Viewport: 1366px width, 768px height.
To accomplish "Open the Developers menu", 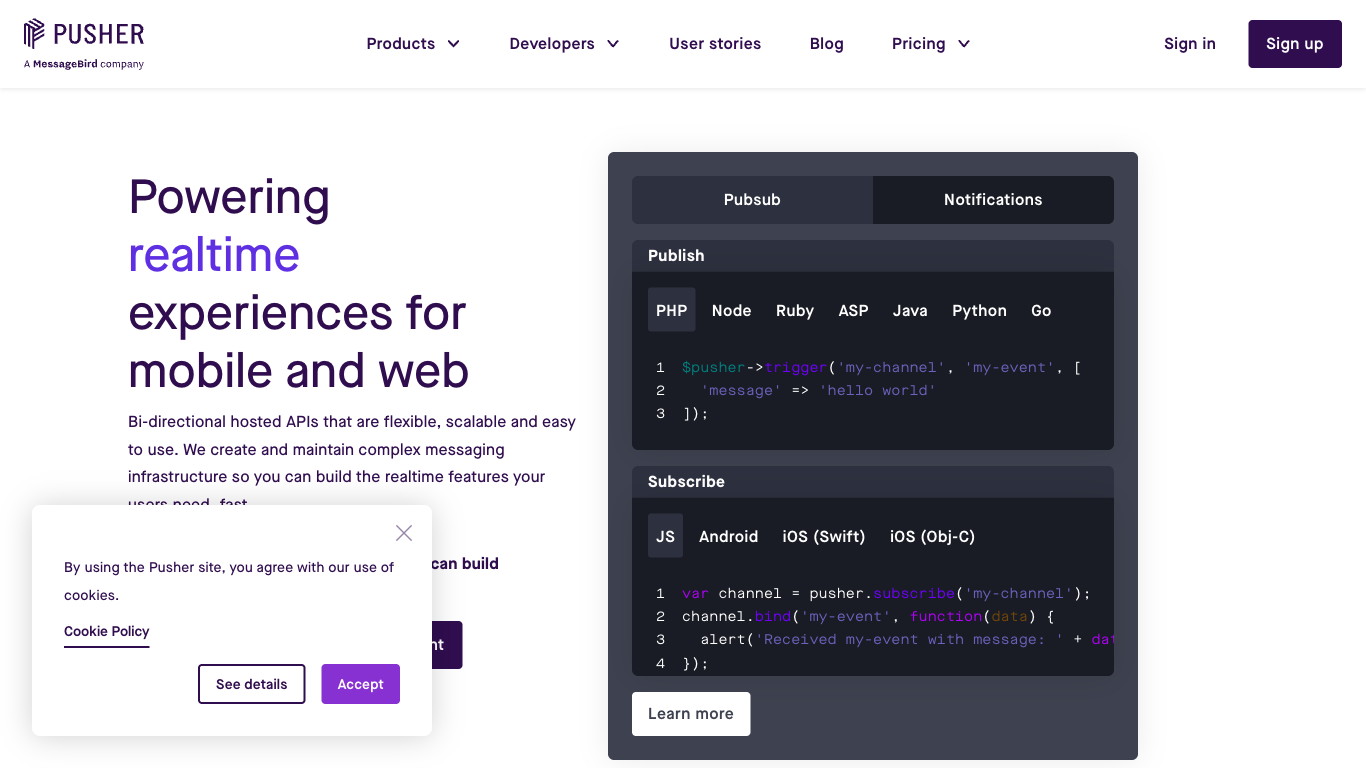I will [564, 44].
